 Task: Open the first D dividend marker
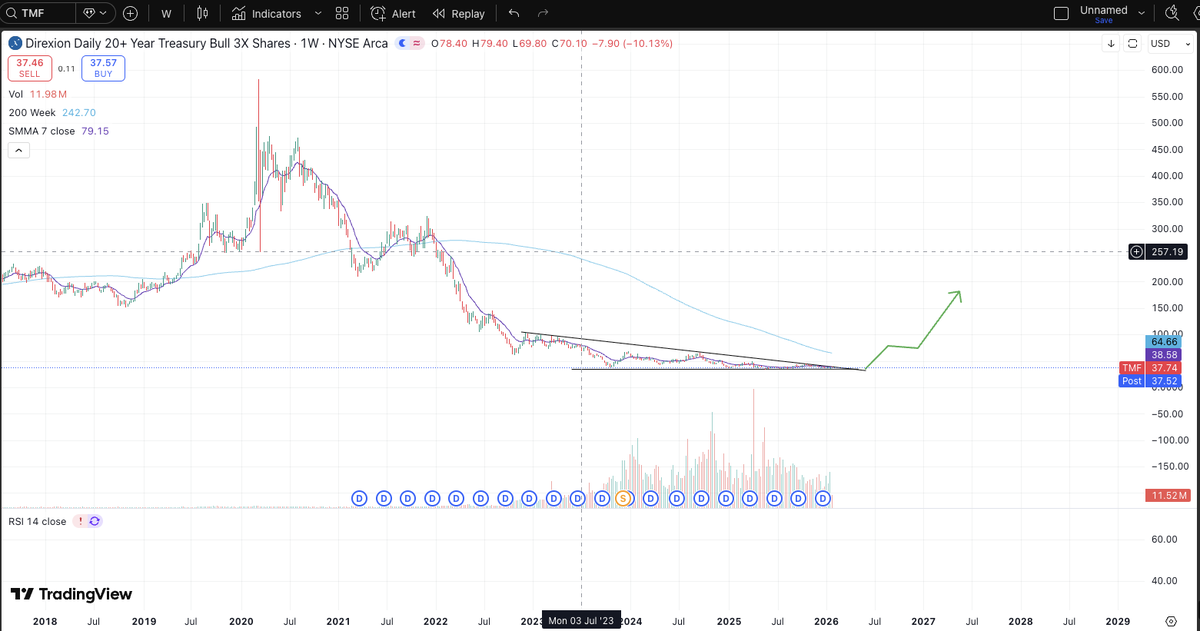360,498
